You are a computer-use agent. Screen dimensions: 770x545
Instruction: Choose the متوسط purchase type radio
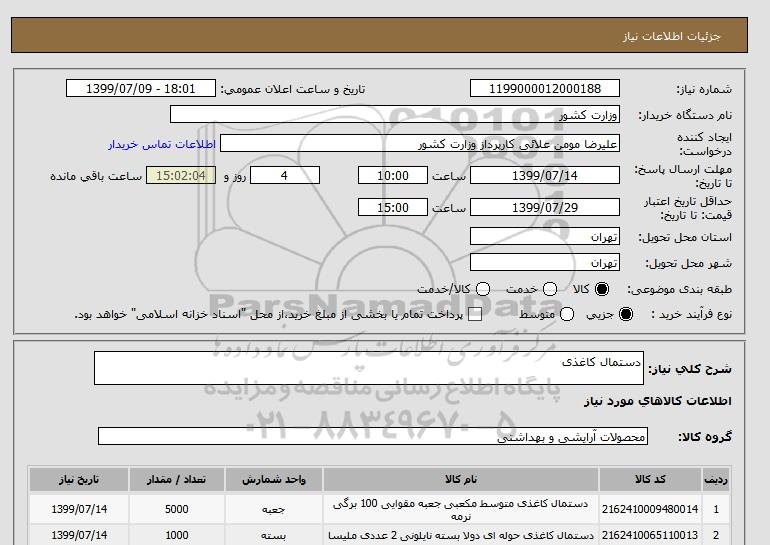(567, 314)
